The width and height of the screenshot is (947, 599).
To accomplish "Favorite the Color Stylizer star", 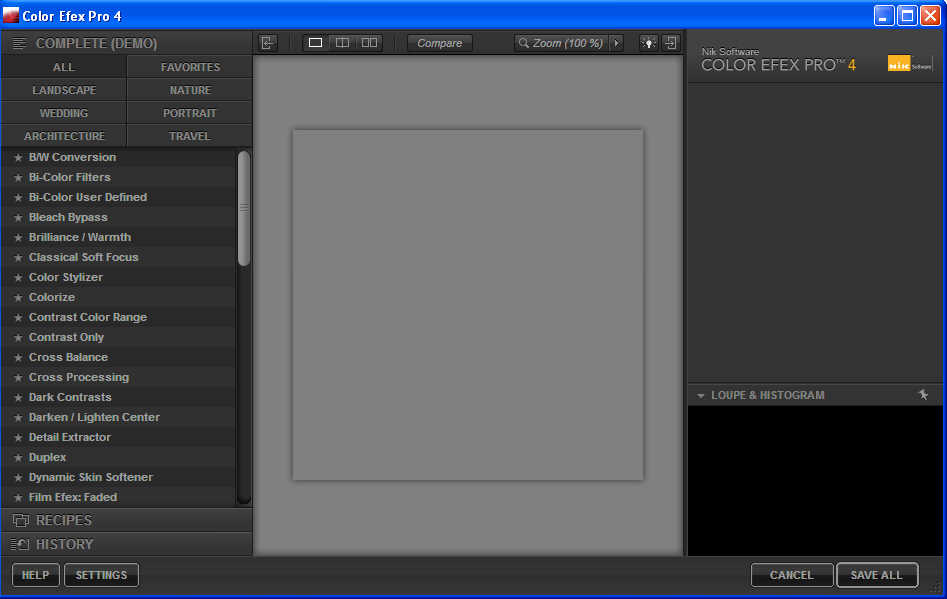I will [18, 278].
